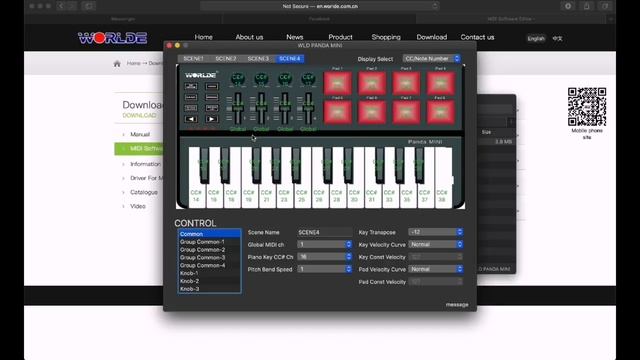640x360 pixels.
Task: Click the white piano key labeled CC# 30
Action: 354,196
